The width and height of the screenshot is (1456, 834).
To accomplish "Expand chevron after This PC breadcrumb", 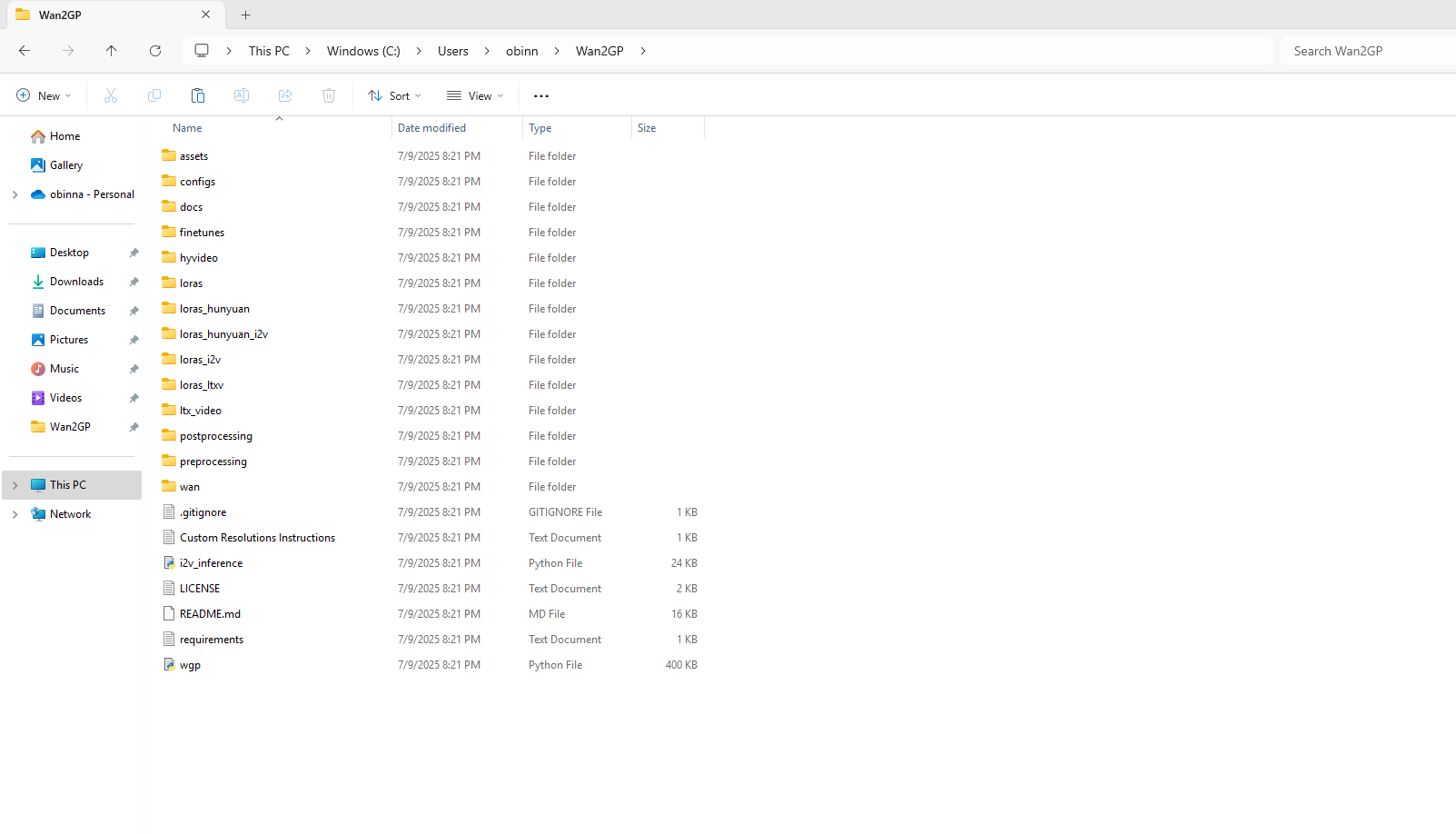I will coord(308,51).
